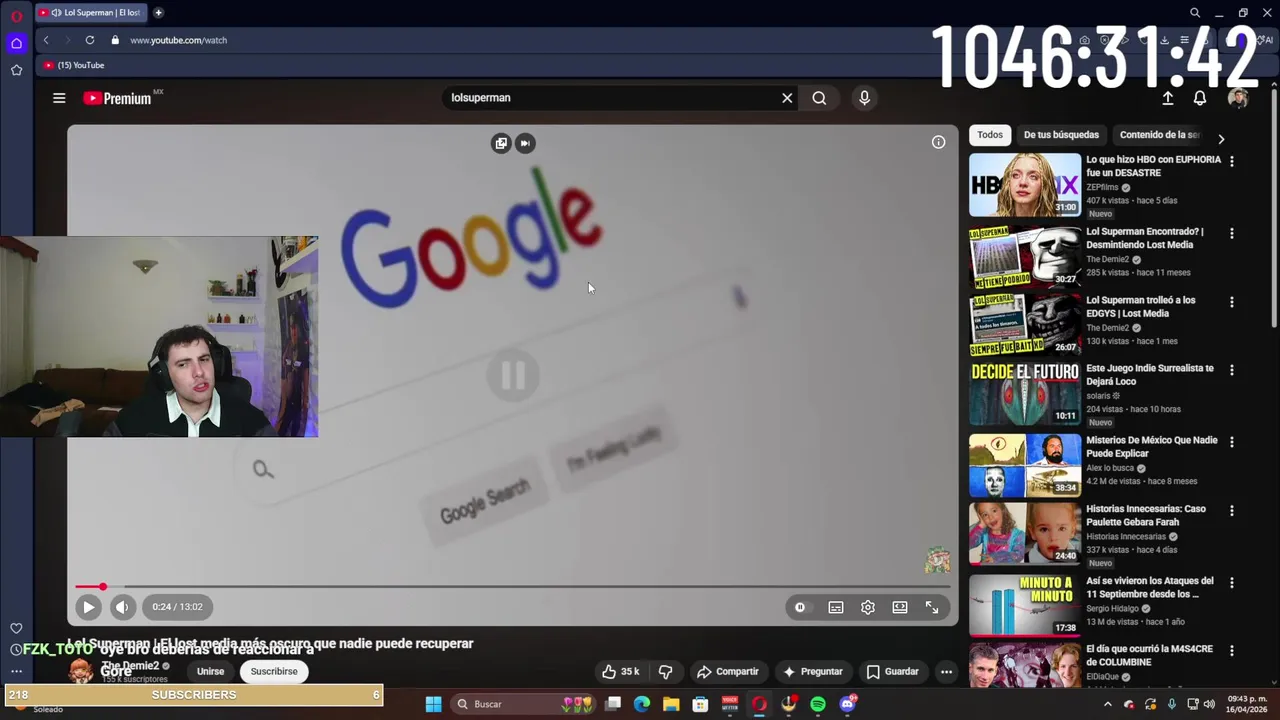Start voice search with the microphone
Viewport: 1280px width, 720px height.
pos(865,98)
